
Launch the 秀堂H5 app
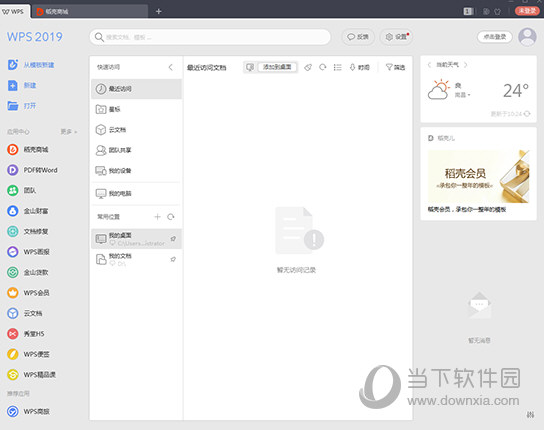click(26, 334)
